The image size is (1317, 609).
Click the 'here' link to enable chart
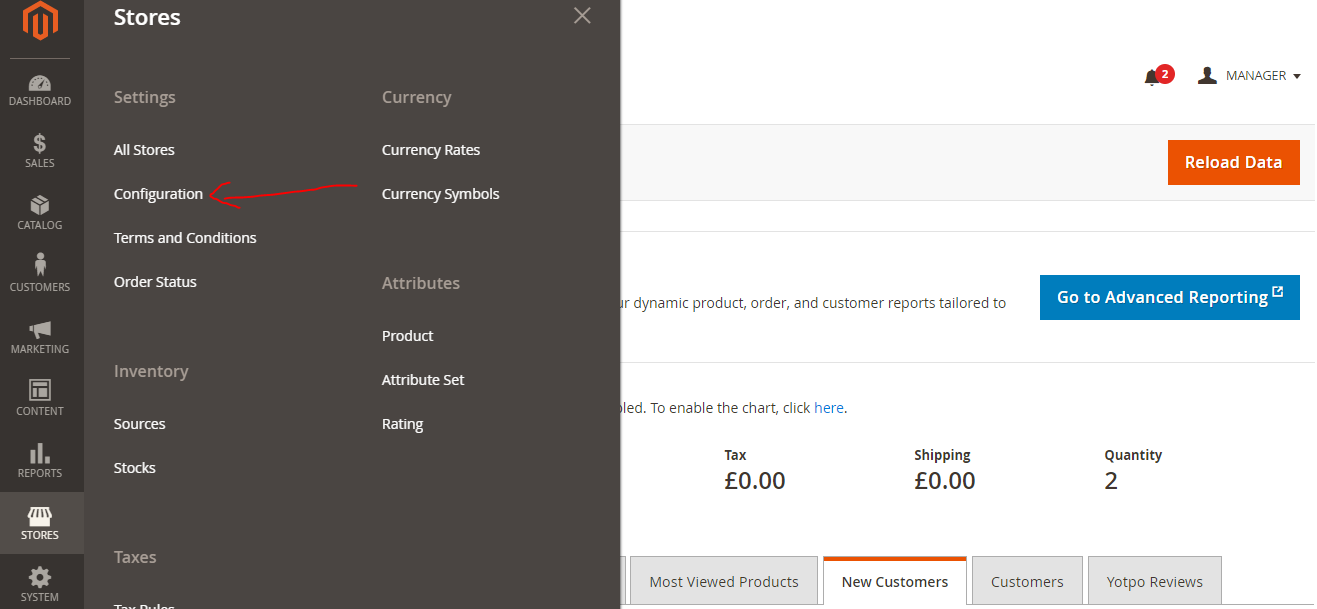coord(828,408)
